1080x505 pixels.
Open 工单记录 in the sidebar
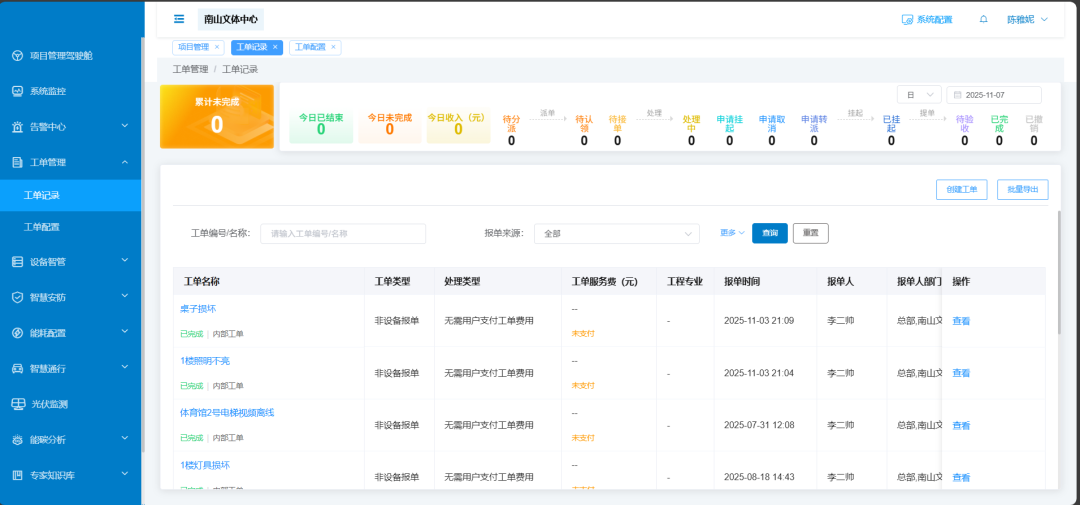[70, 196]
